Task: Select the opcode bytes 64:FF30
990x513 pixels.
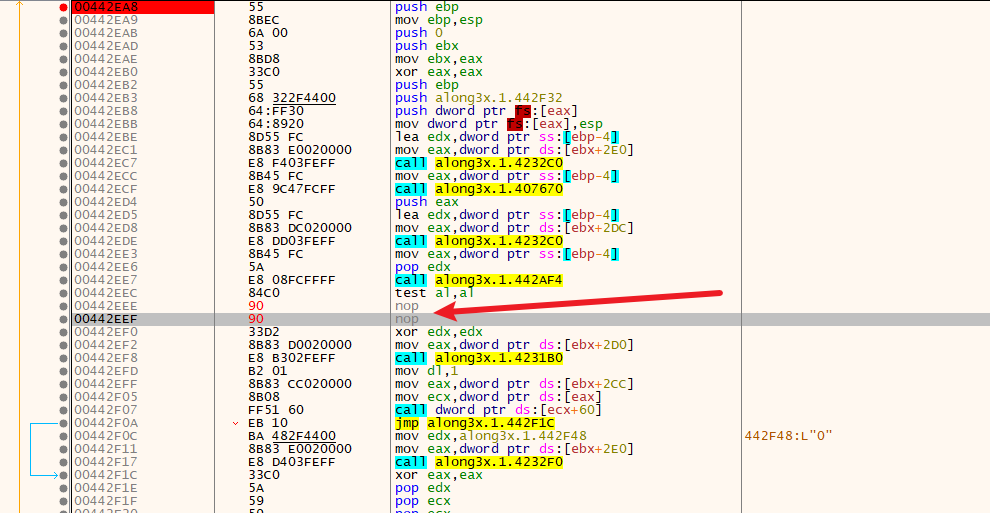Action: (x=276, y=111)
